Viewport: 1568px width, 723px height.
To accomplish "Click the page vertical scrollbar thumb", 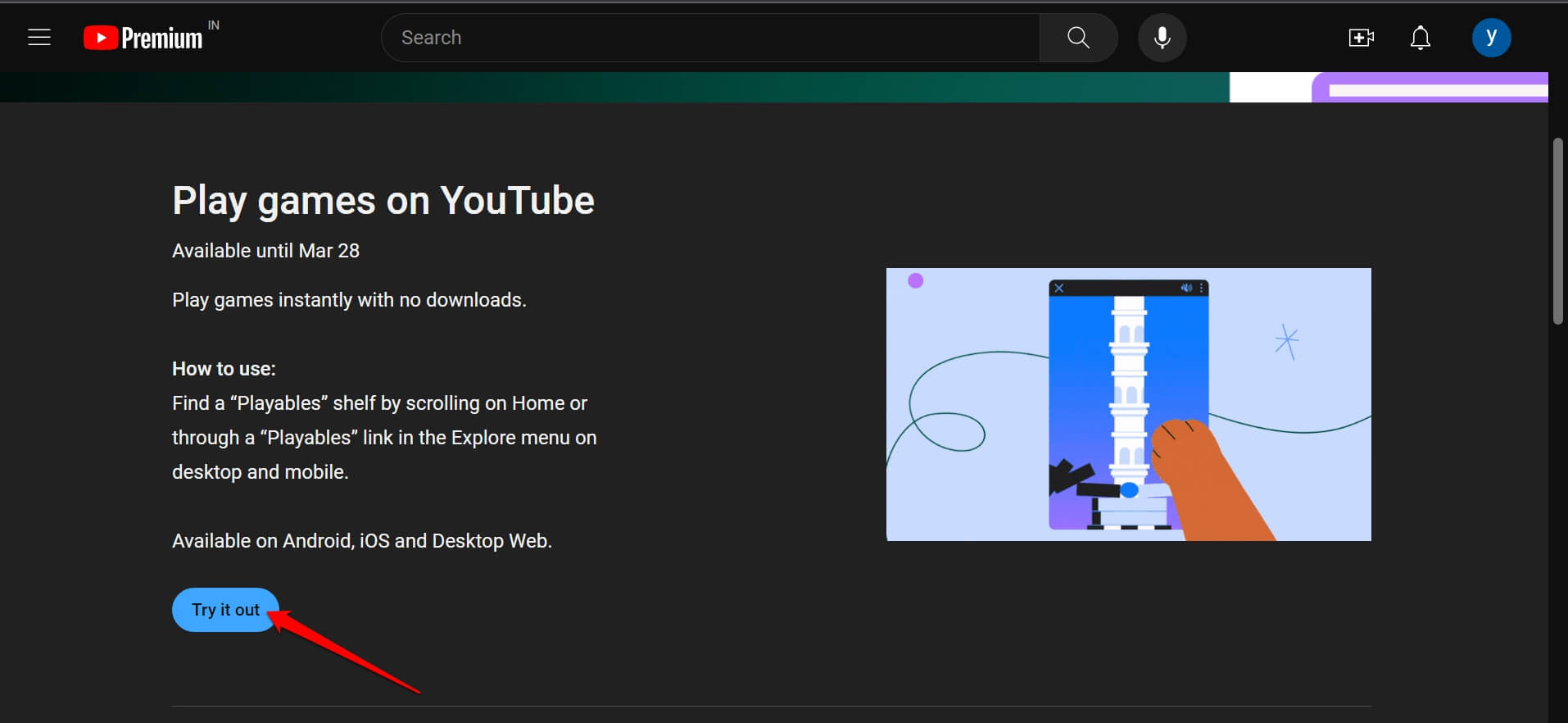I will 1558,232.
